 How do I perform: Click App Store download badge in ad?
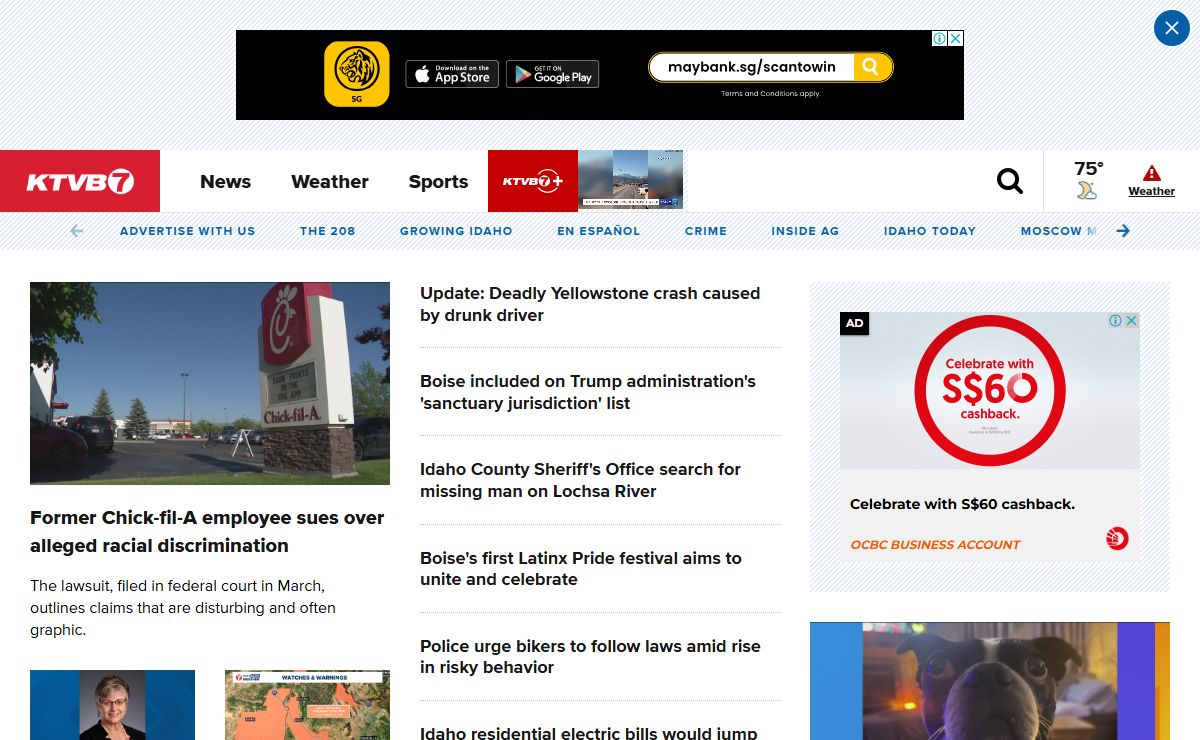[x=452, y=74]
